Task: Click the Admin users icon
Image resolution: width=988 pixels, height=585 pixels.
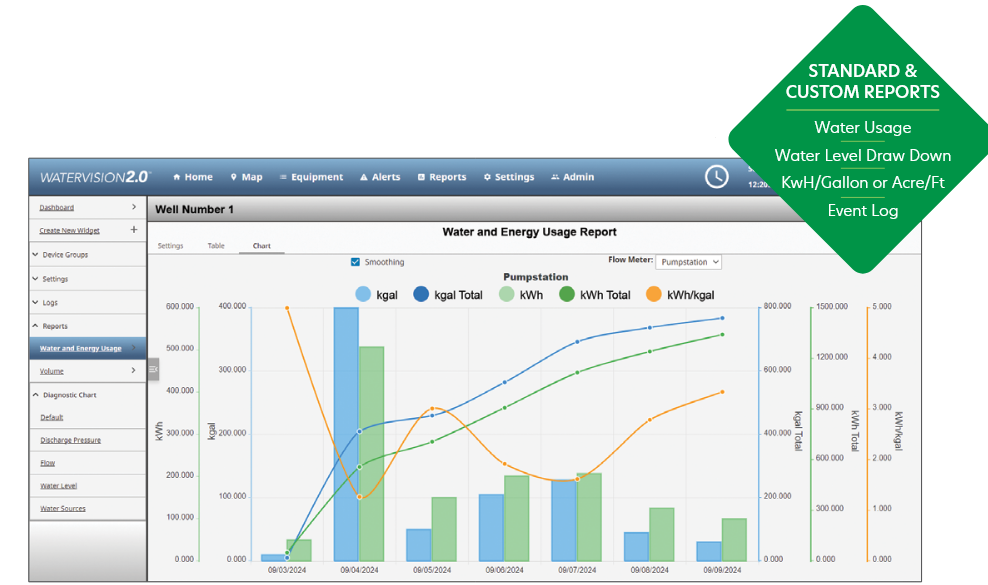Action: pos(555,178)
